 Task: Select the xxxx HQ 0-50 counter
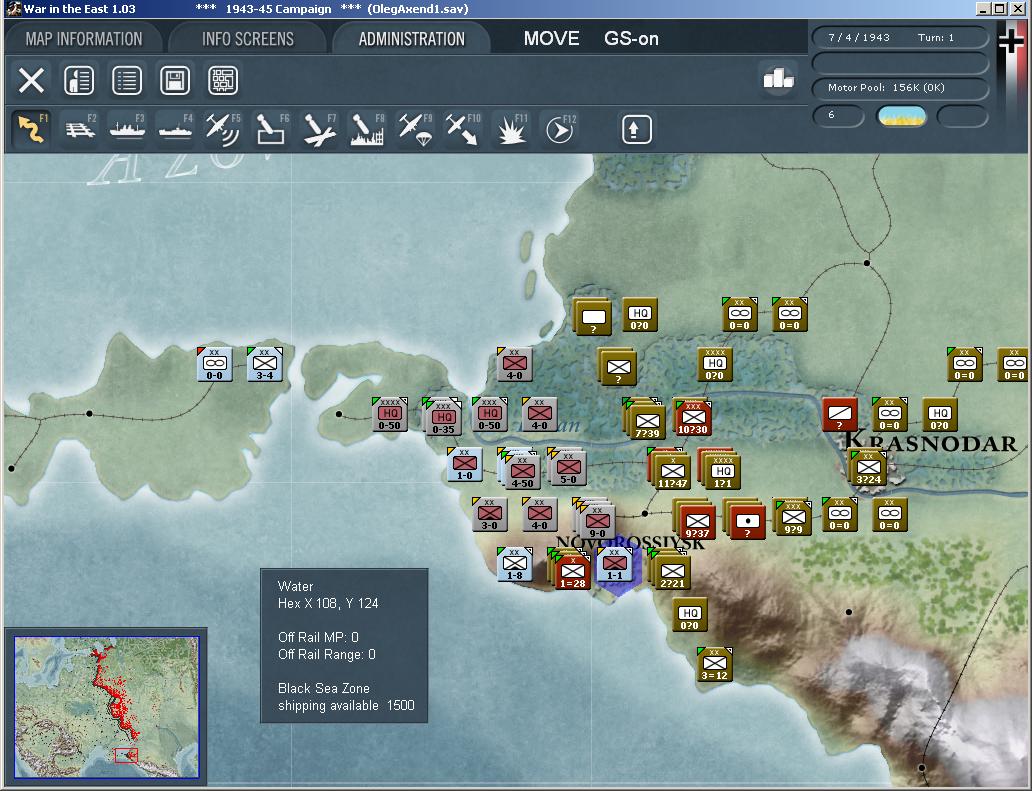(390, 414)
